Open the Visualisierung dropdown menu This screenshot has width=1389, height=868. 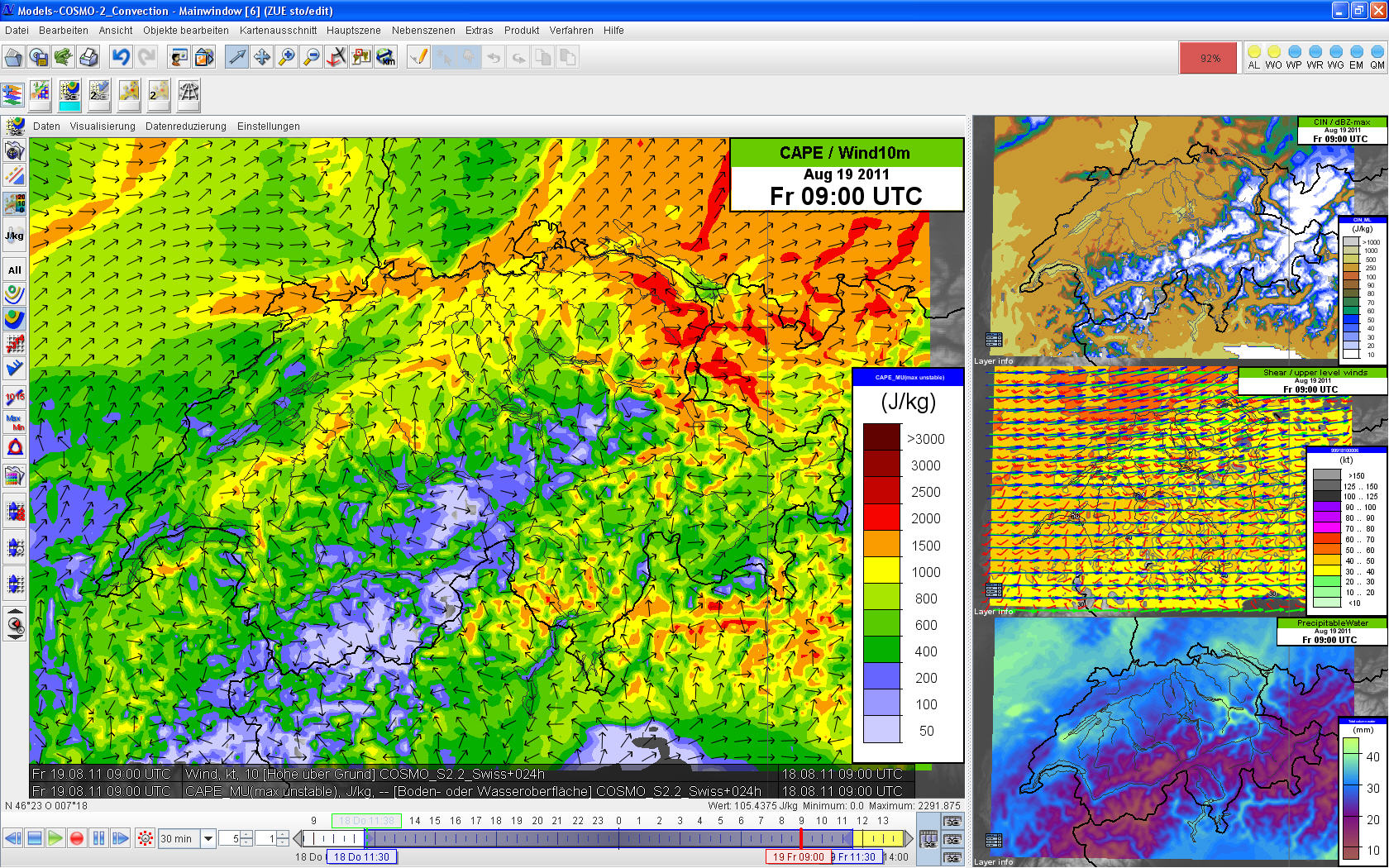(x=103, y=126)
